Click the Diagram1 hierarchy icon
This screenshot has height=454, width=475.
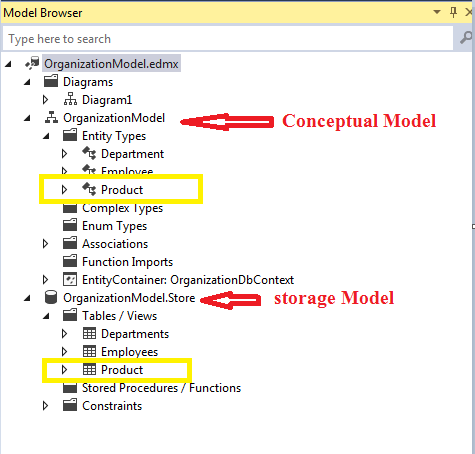70,99
